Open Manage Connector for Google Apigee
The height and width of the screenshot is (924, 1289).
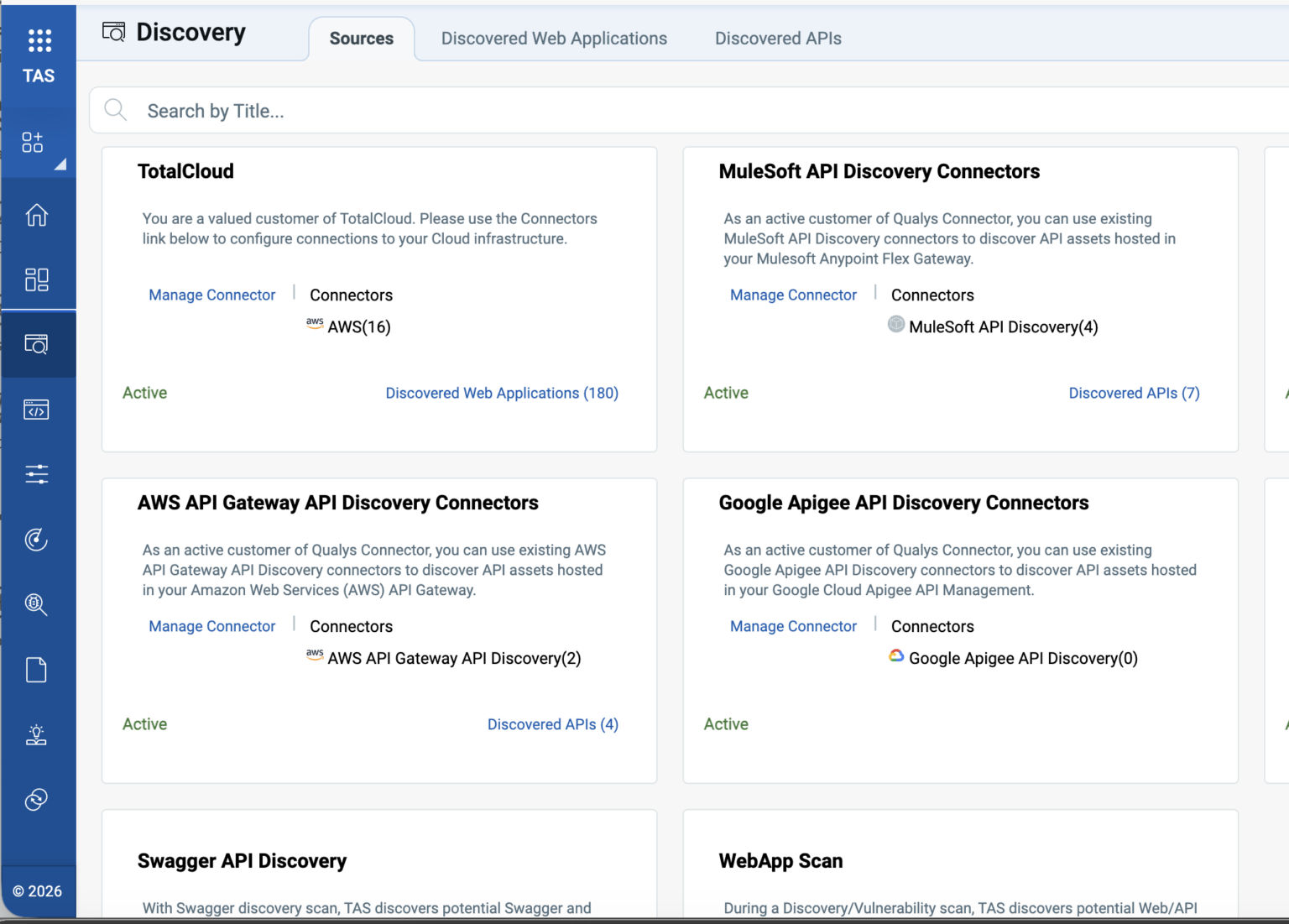(x=794, y=626)
